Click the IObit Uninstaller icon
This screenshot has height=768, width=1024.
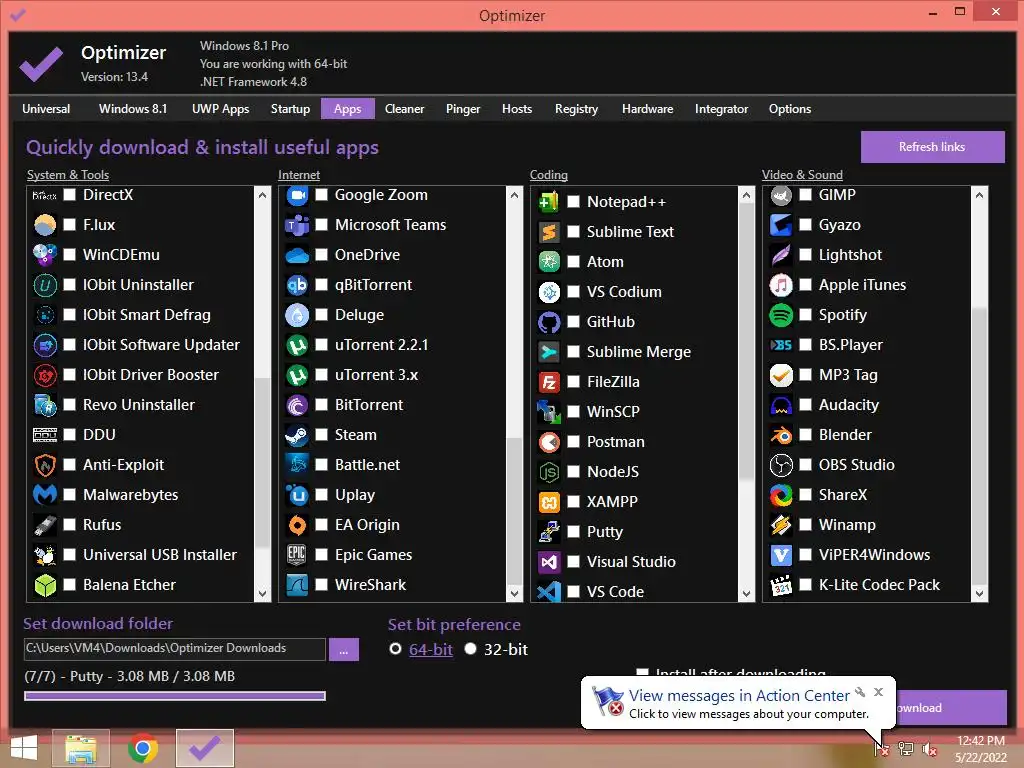(45, 285)
